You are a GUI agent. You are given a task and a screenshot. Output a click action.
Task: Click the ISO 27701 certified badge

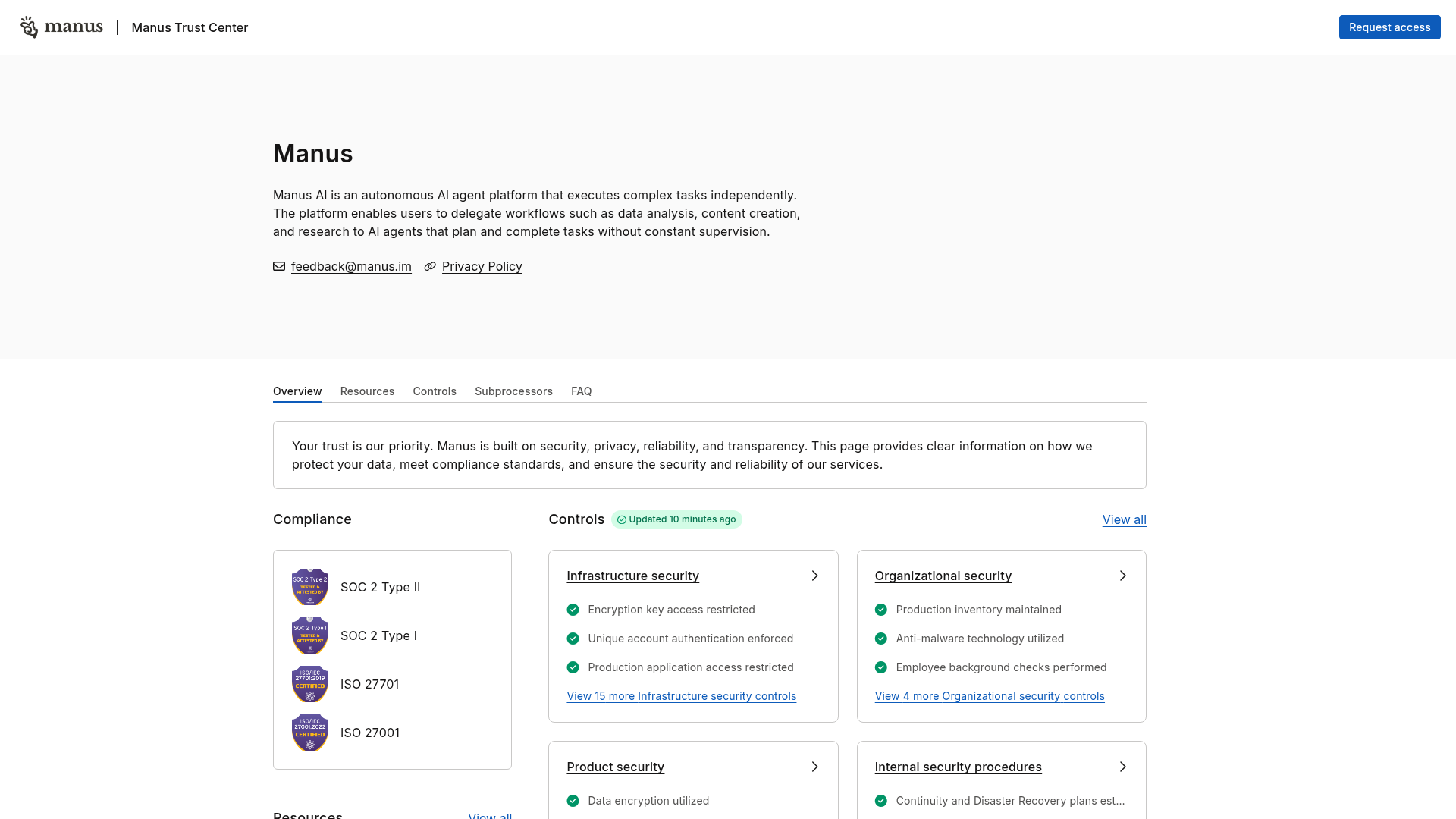310,684
